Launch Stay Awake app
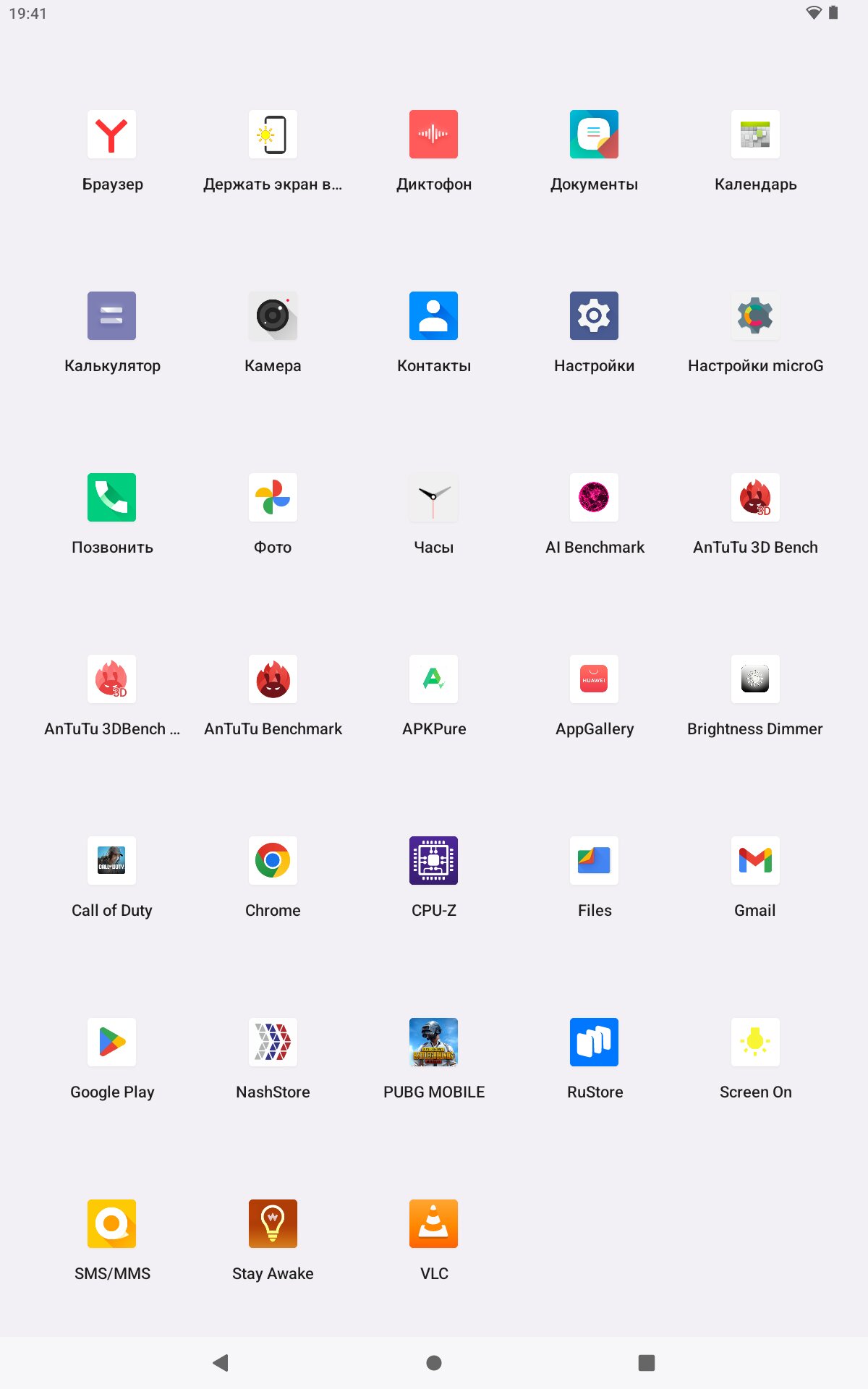 [273, 1224]
